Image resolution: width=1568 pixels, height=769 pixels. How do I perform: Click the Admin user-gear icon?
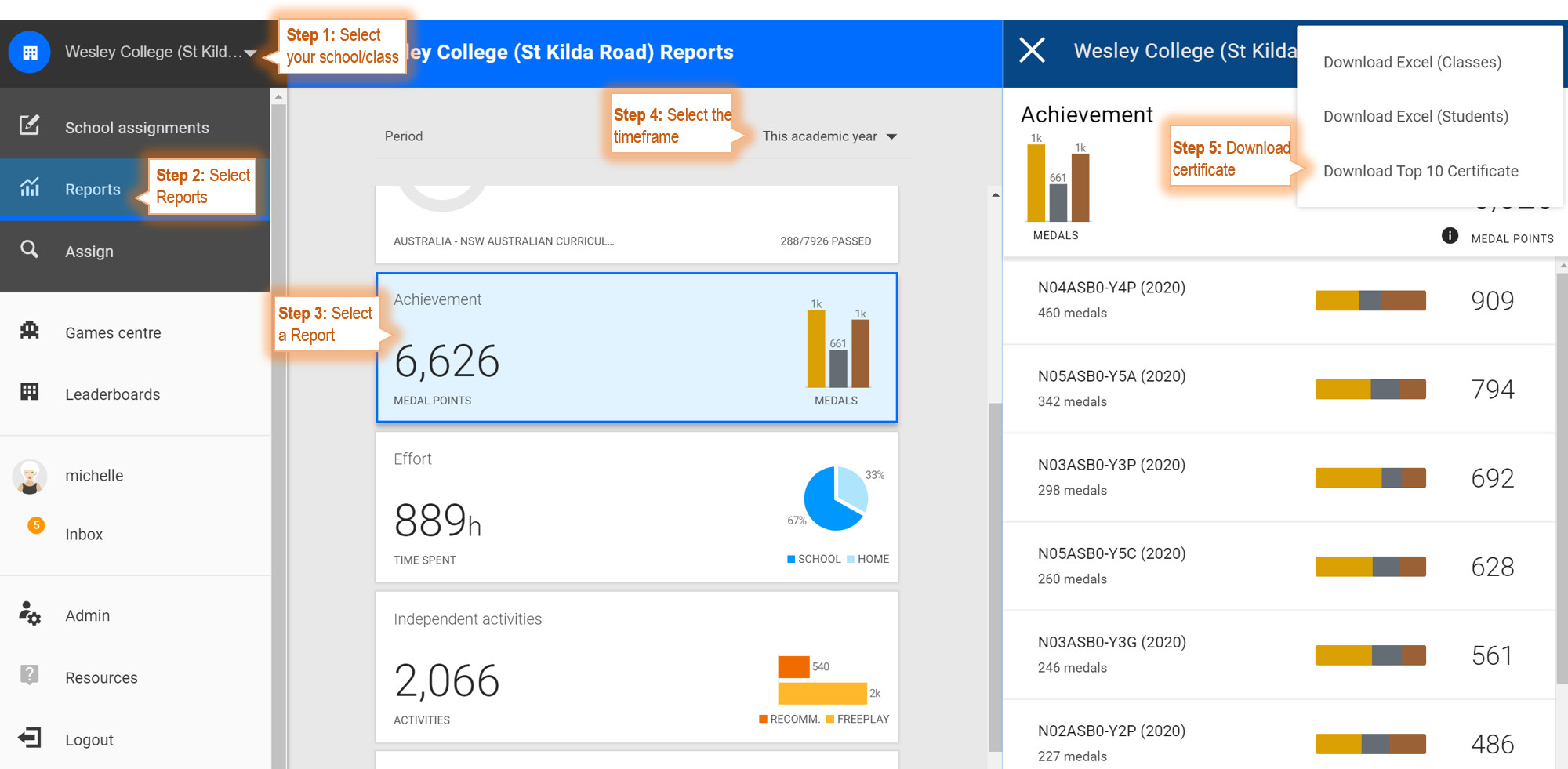pos(30,613)
